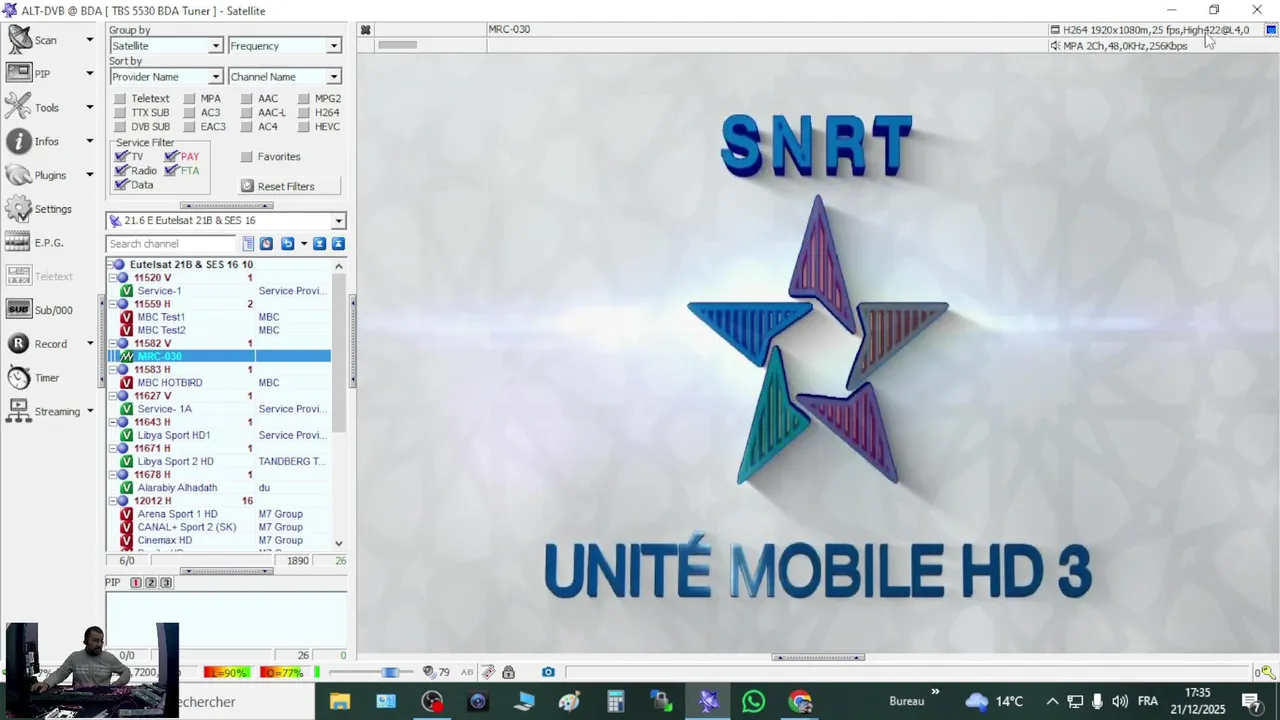Open Chrome from the taskbar

pyautogui.click(x=800, y=702)
